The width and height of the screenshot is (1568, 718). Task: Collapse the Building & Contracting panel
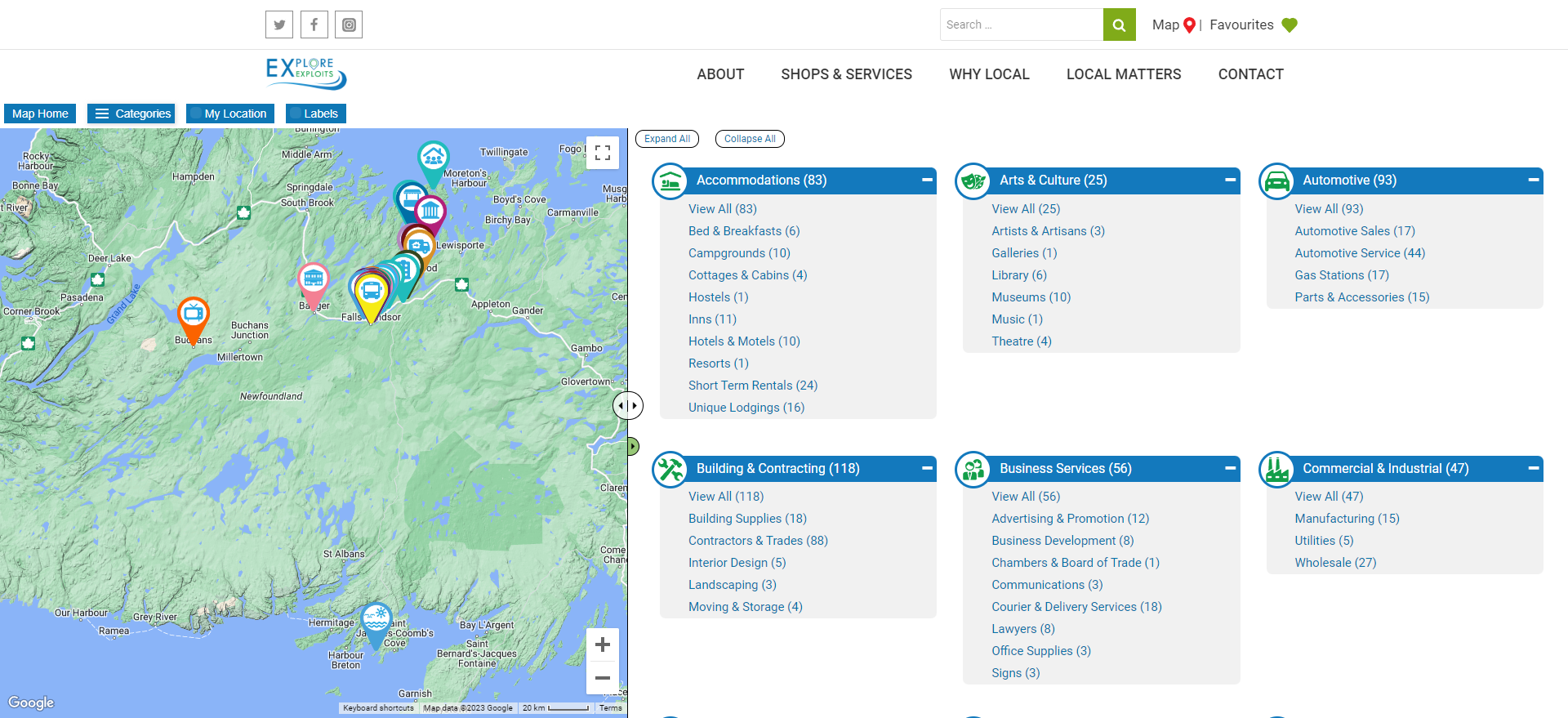927,468
